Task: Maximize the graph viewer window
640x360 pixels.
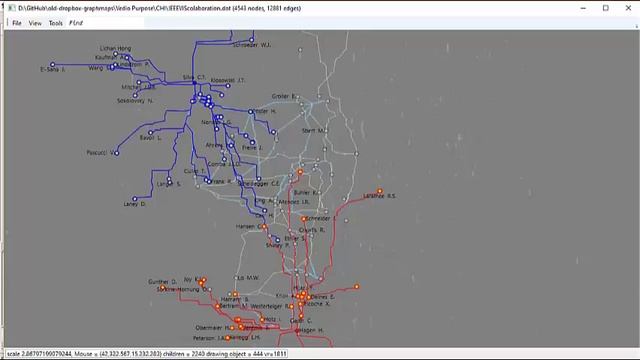Action: pos(606,8)
